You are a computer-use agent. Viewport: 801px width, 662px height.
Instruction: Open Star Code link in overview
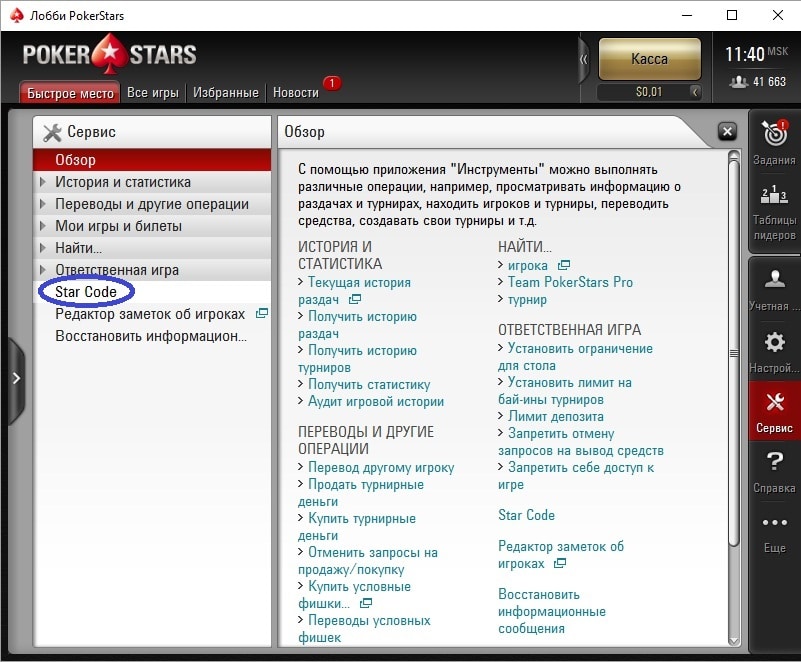[526, 515]
